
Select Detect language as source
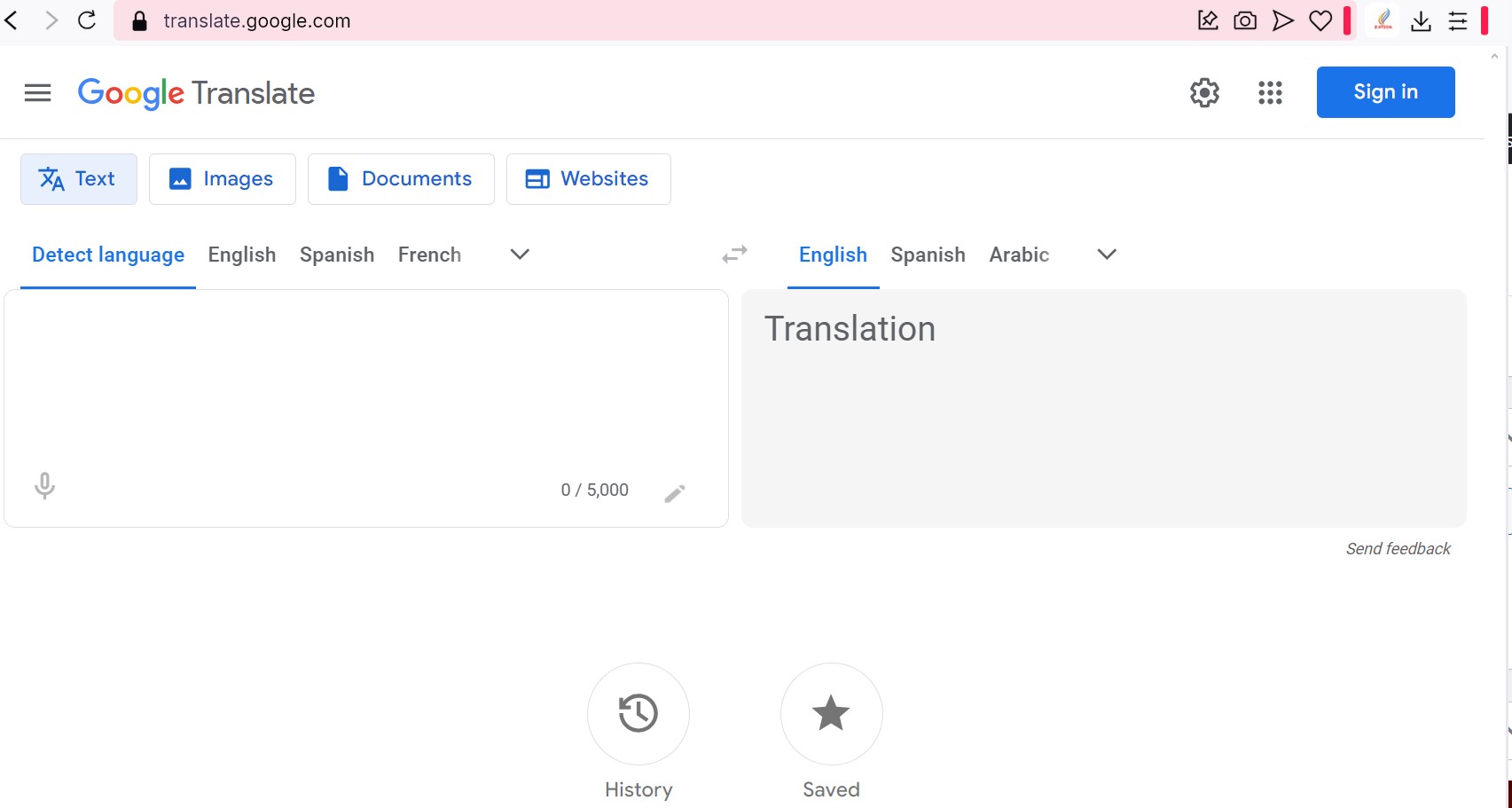(x=108, y=255)
